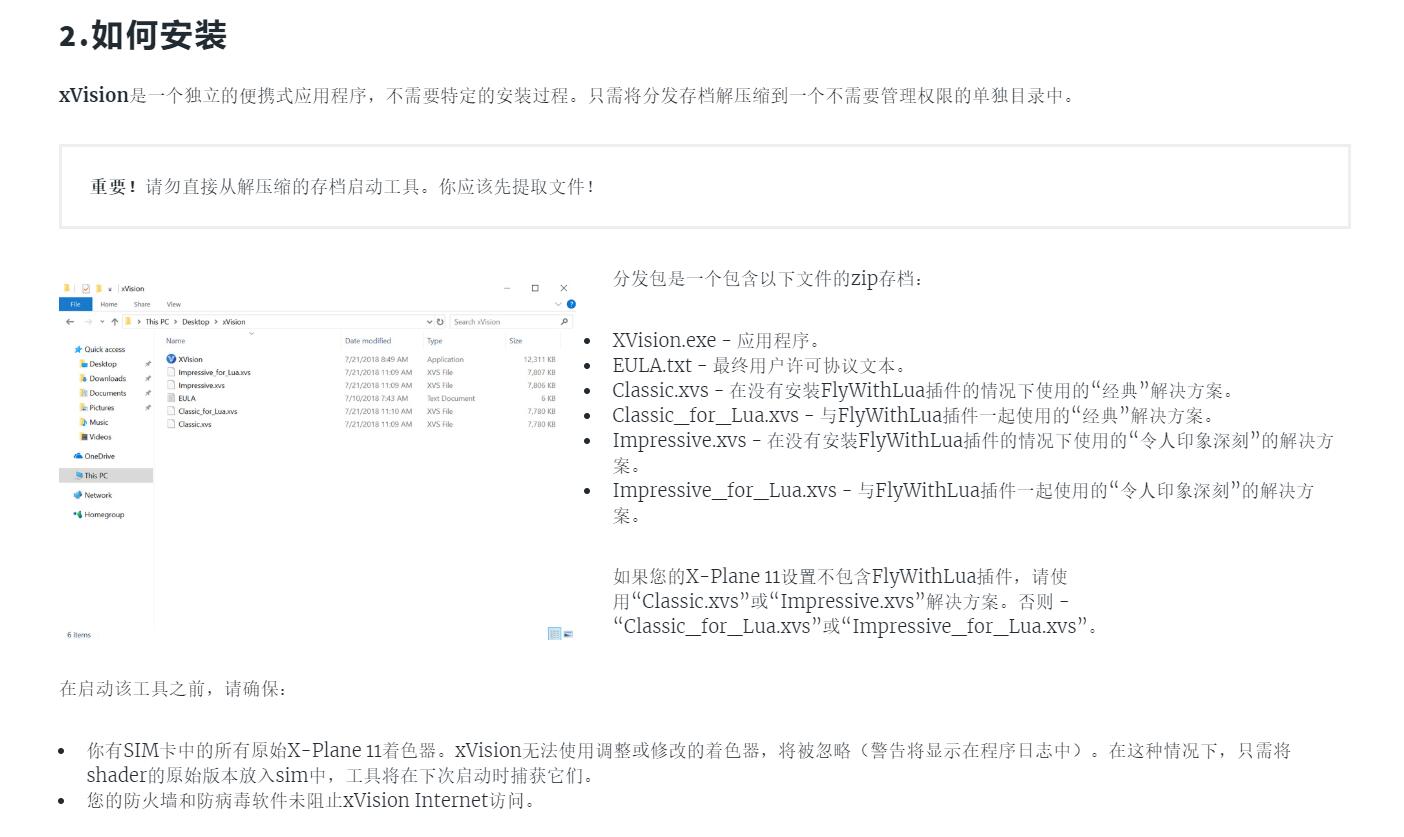The image size is (1404, 837).
Task: Switch to details view icon in status bar
Action: [x=554, y=634]
